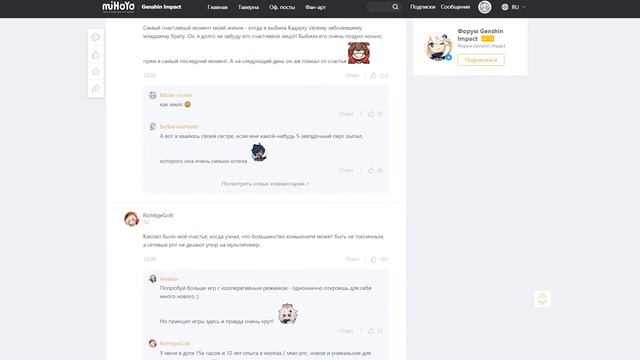640x360 pixels.
Task: Open the user profile above the sister reply
Action: pyautogui.click(x=179, y=127)
